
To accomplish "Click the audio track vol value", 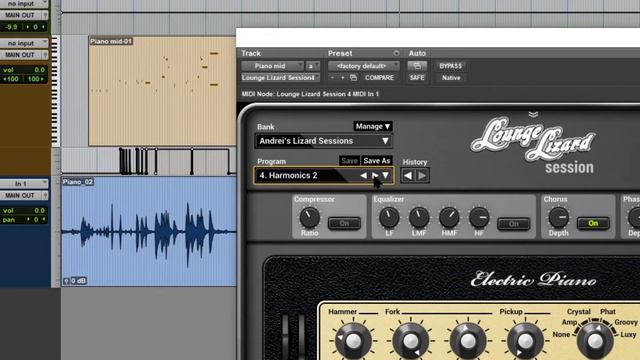I will click(39, 211).
